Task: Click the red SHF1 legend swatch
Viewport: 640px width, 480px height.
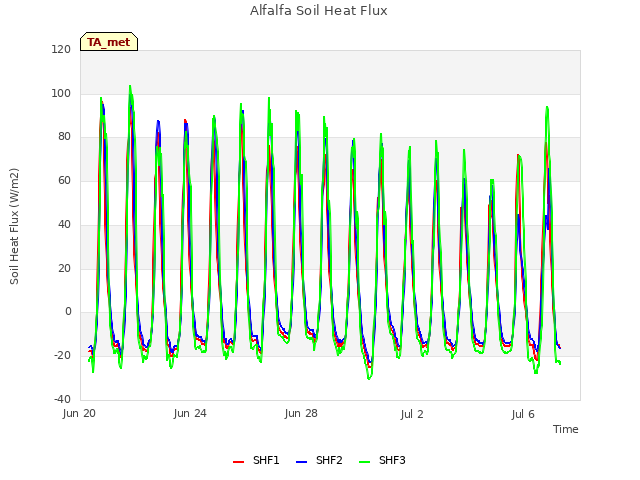Action: pos(238,462)
